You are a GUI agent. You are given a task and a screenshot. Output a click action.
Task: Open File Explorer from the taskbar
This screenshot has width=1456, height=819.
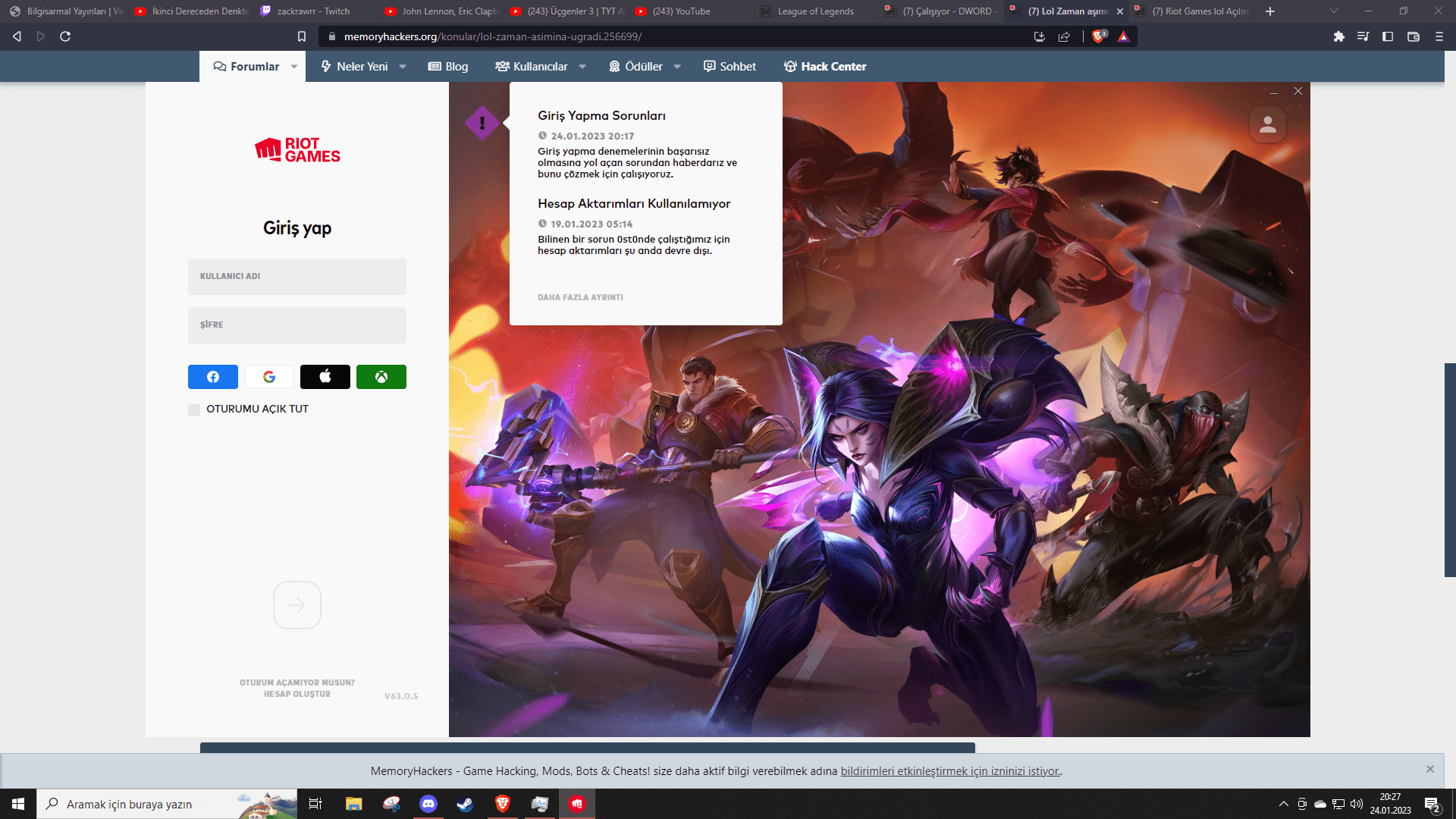pos(354,804)
